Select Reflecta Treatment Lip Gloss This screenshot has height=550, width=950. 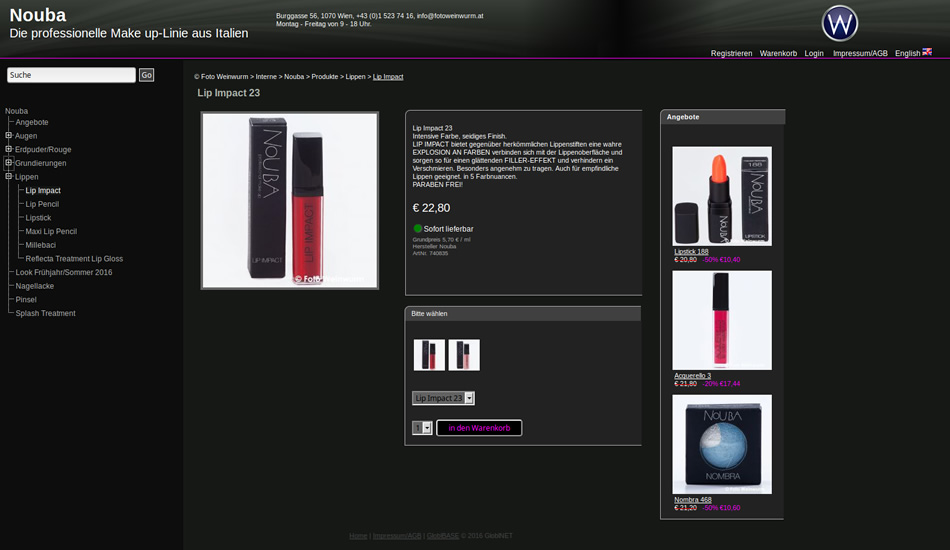[x=74, y=259]
